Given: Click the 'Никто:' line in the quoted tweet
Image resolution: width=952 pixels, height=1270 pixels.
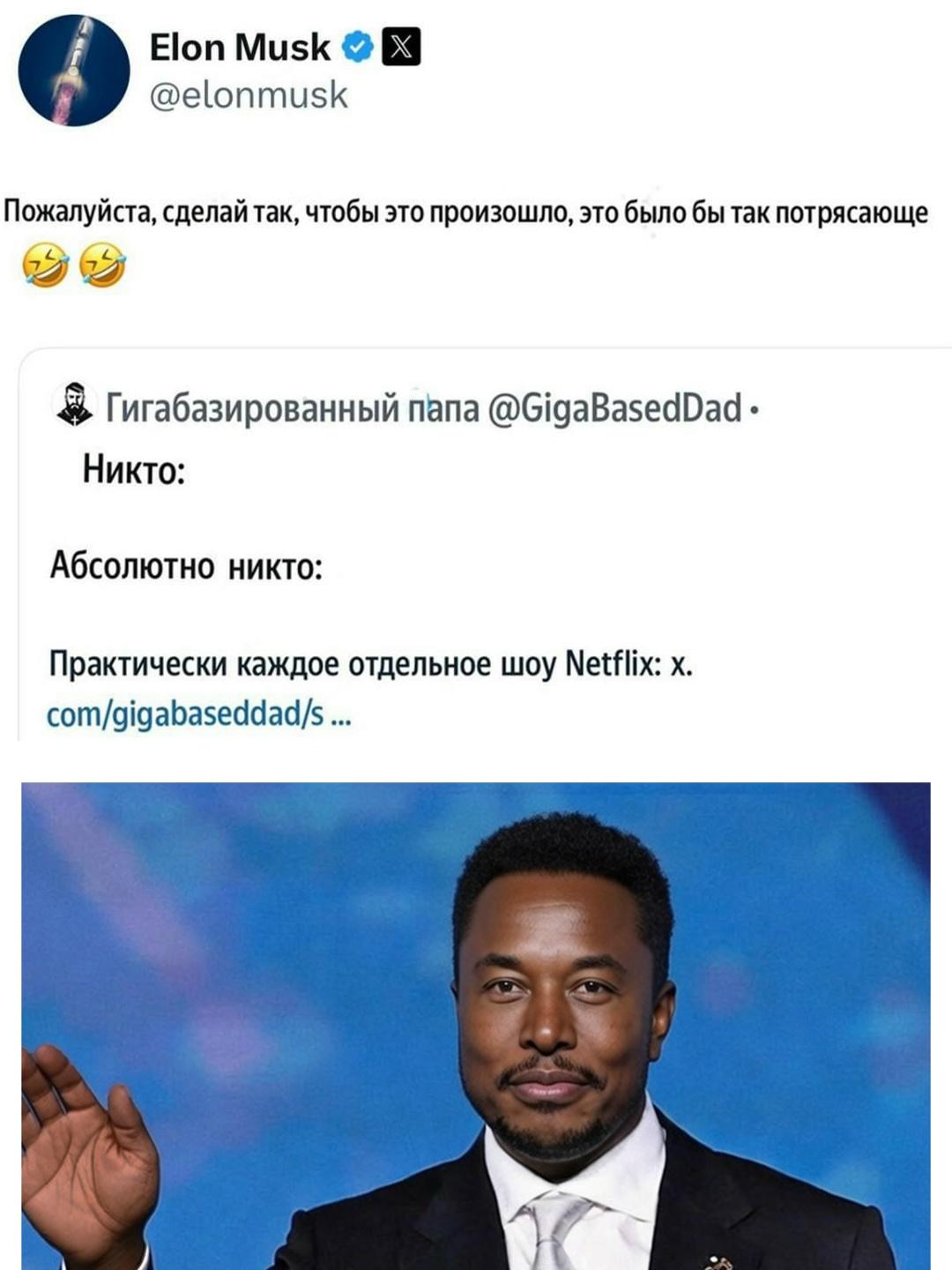Looking at the screenshot, I should [x=134, y=469].
